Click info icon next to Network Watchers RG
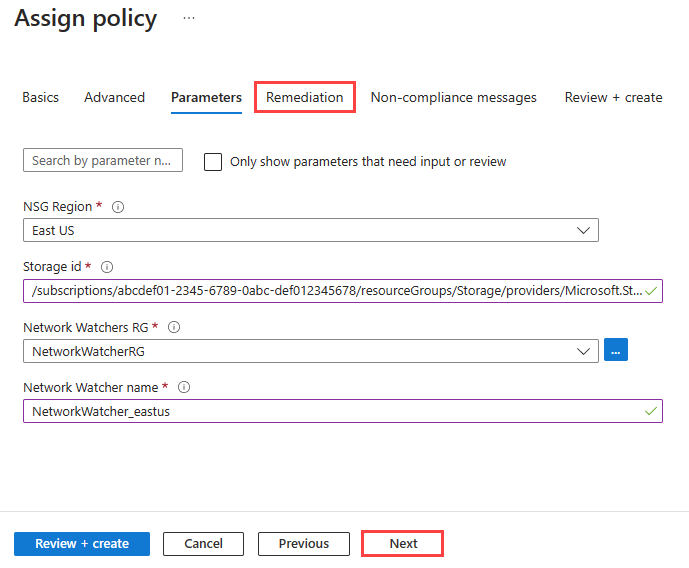The height and width of the screenshot is (568, 689). [174, 327]
